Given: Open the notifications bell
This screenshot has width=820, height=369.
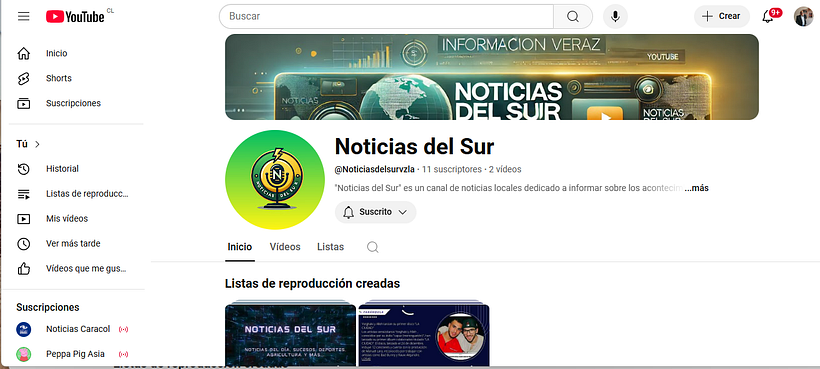Looking at the screenshot, I should click(768, 16).
